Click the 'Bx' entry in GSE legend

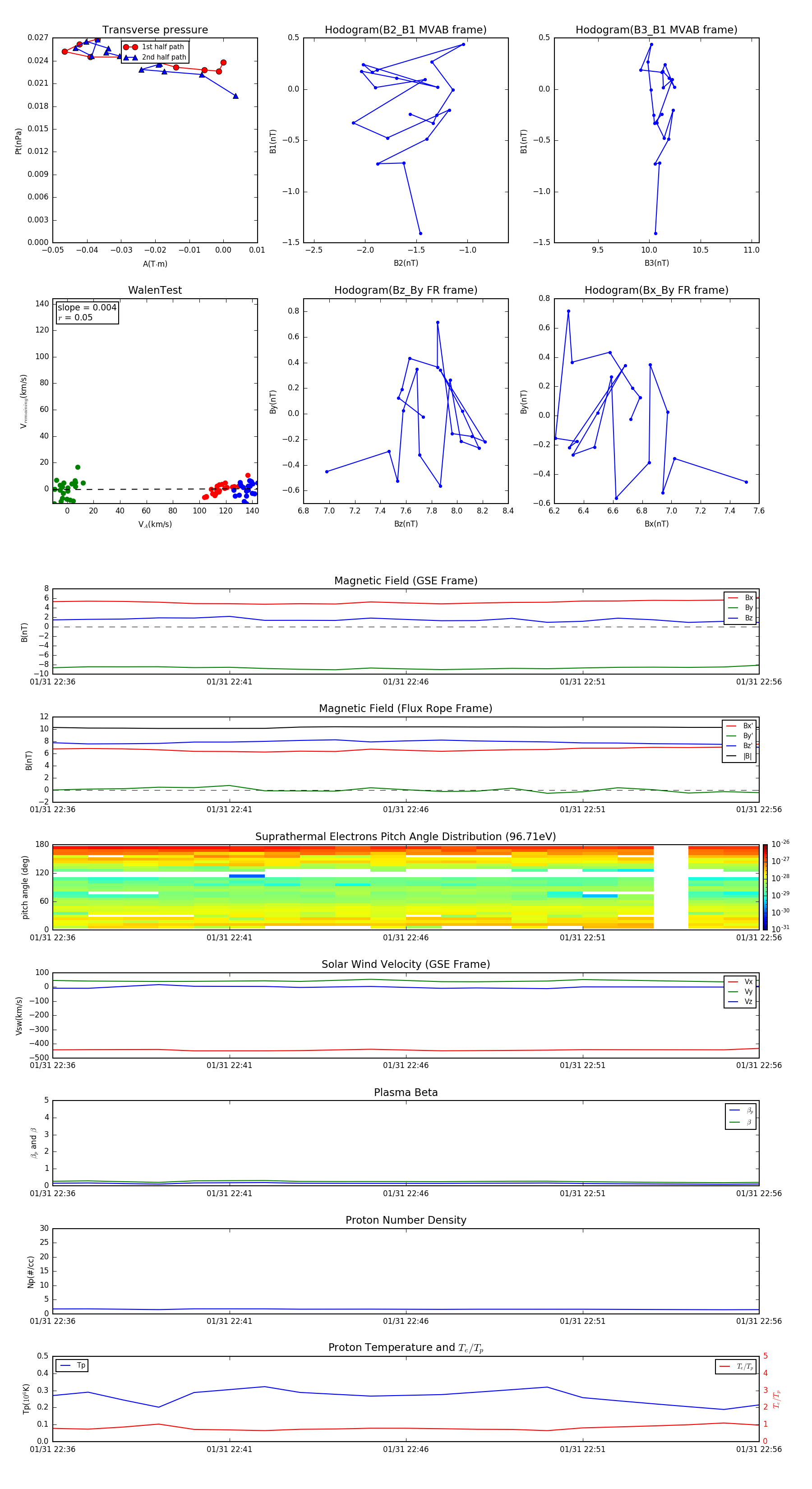(x=741, y=598)
